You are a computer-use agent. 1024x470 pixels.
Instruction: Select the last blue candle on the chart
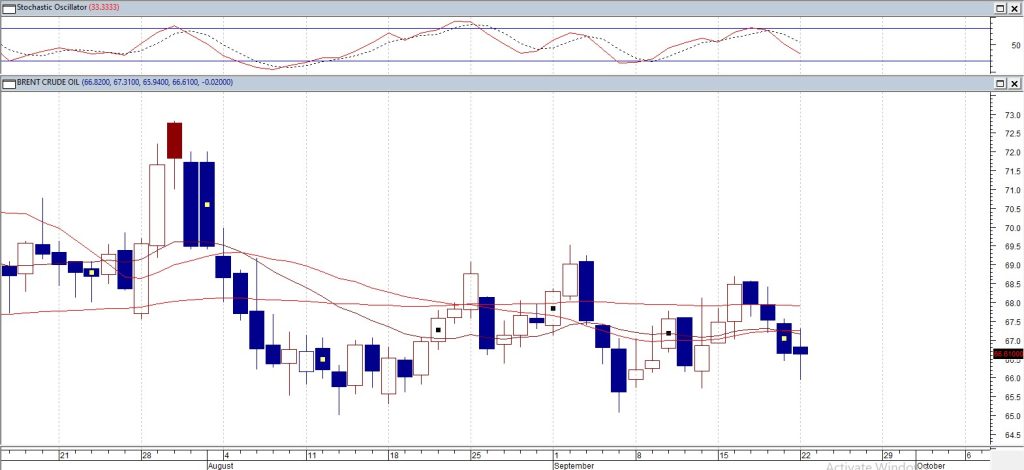[800, 350]
